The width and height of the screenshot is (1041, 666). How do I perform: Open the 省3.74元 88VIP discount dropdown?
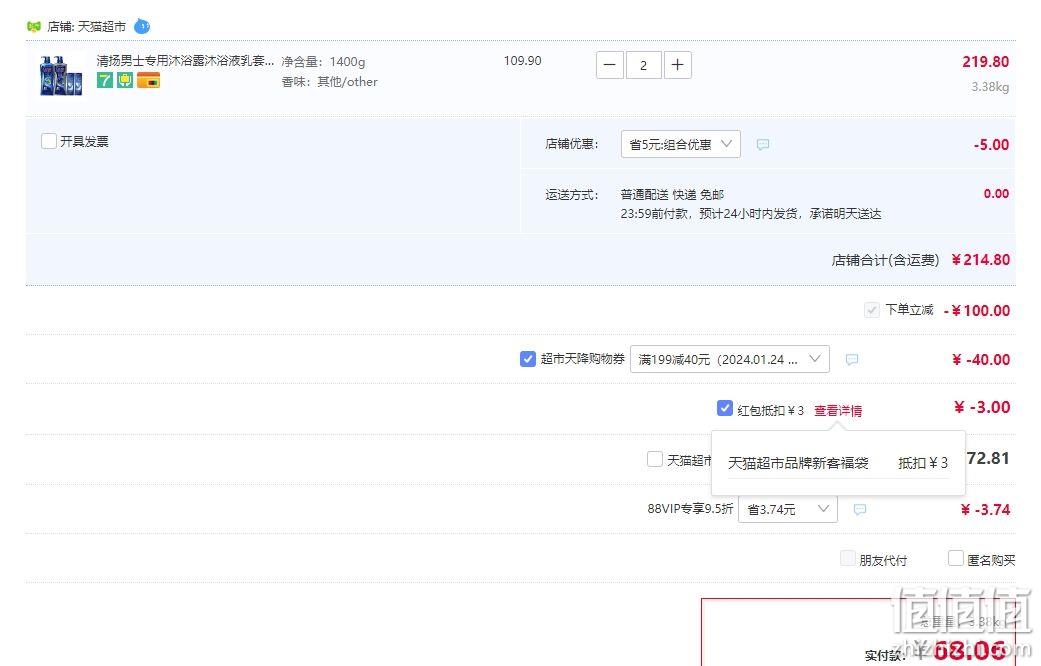[788, 509]
